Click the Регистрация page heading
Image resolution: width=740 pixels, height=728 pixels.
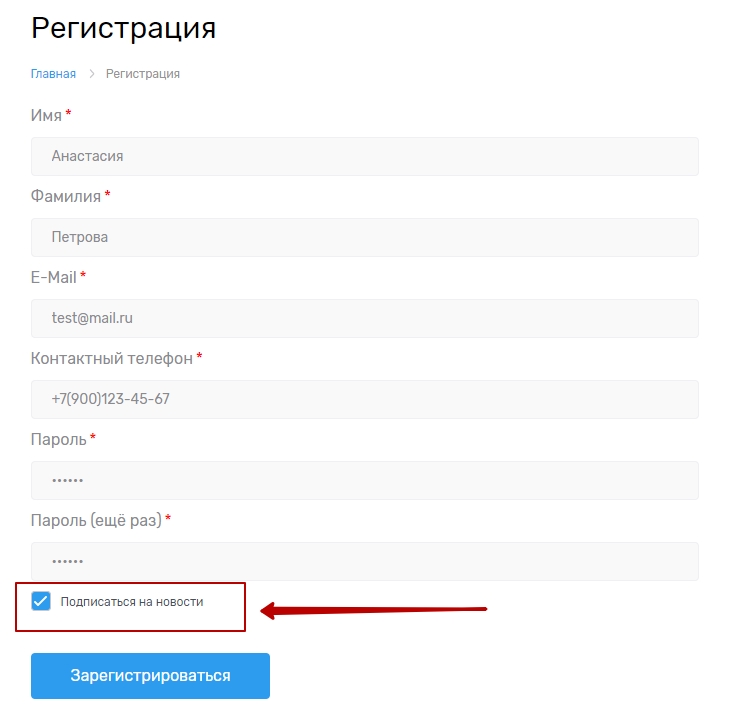point(123,28)
